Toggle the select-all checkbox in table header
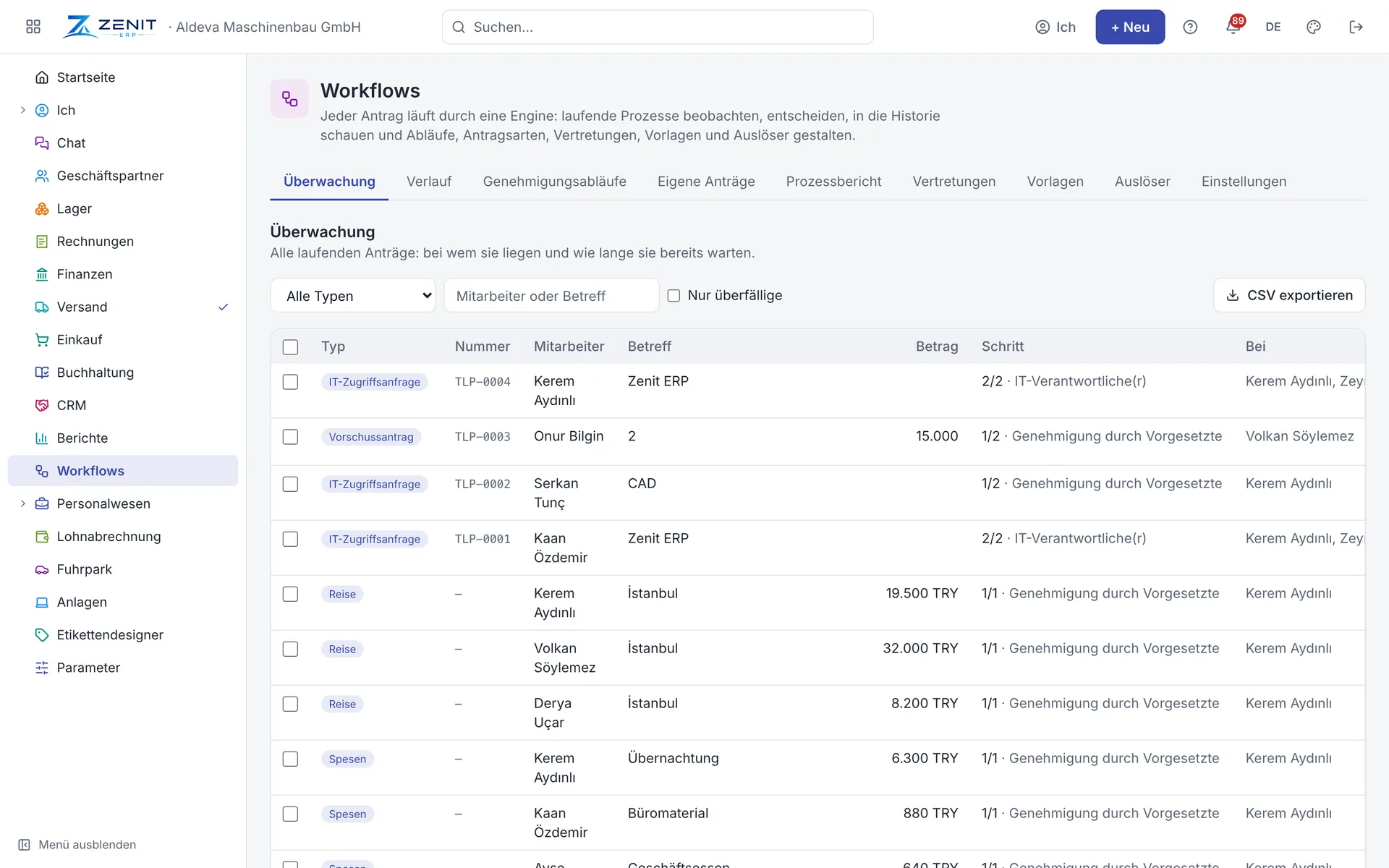Viewport: 1389px width, 868px height. [x=290, y=347]
